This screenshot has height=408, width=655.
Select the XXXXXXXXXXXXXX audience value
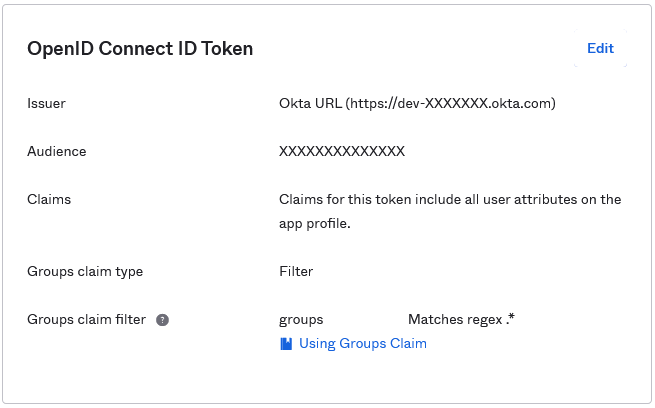[x=341, y=151]
